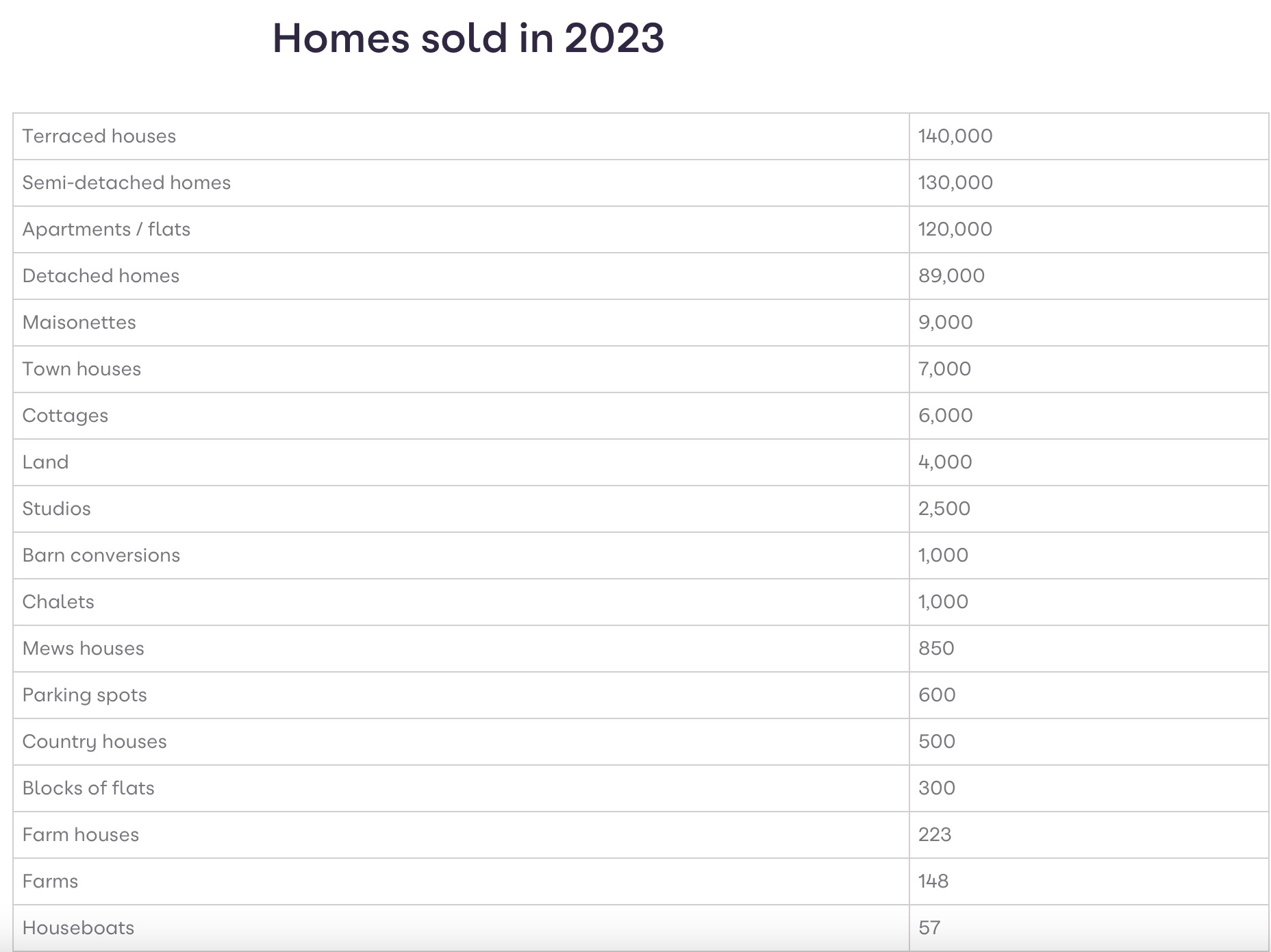Click the Apartments / flats cell
This screenshot has width=1271, height=952.
coord(106,229)
